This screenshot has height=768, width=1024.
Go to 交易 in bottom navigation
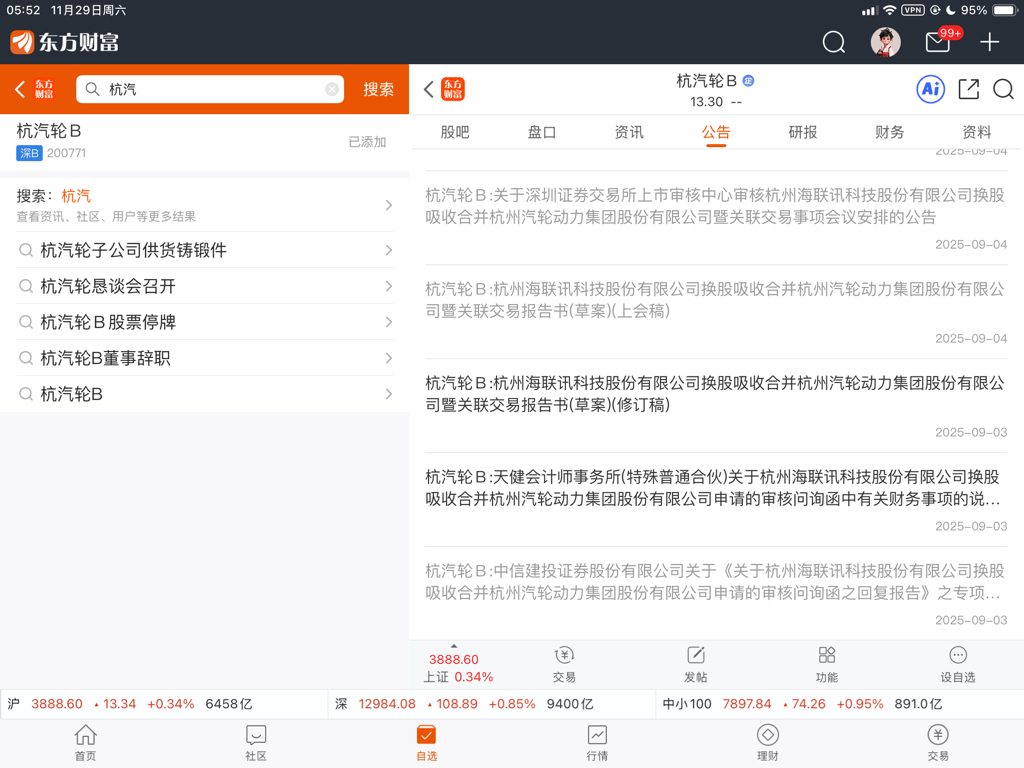point(938,743)
